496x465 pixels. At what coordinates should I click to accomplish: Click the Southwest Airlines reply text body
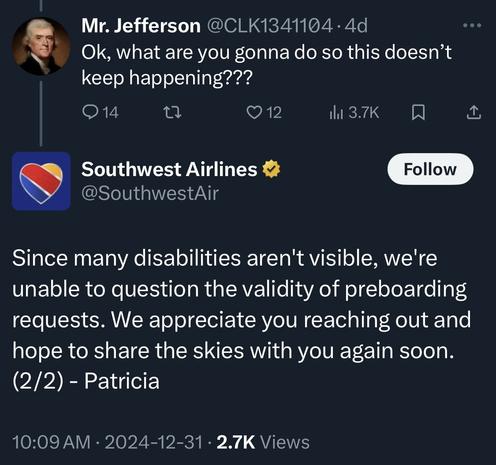click(242, 319)
